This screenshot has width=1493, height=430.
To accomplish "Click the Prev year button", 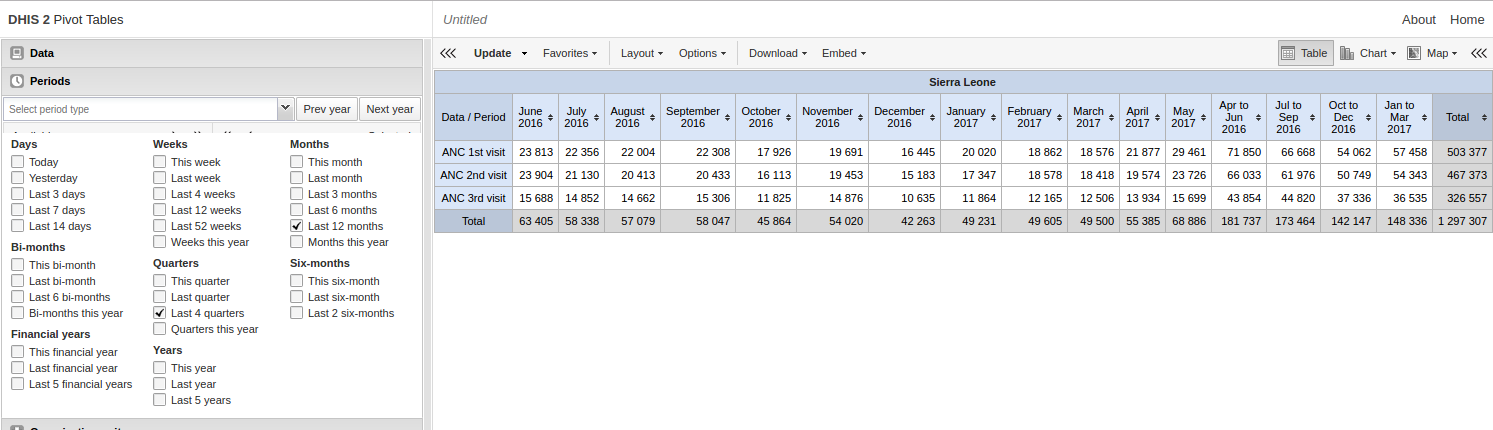I will tap(327, 109).
